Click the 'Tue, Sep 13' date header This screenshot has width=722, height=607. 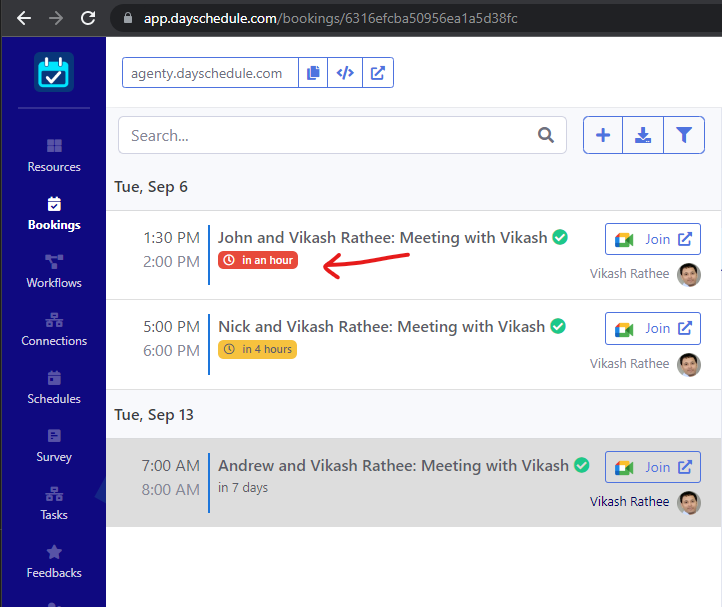point(154,414)
